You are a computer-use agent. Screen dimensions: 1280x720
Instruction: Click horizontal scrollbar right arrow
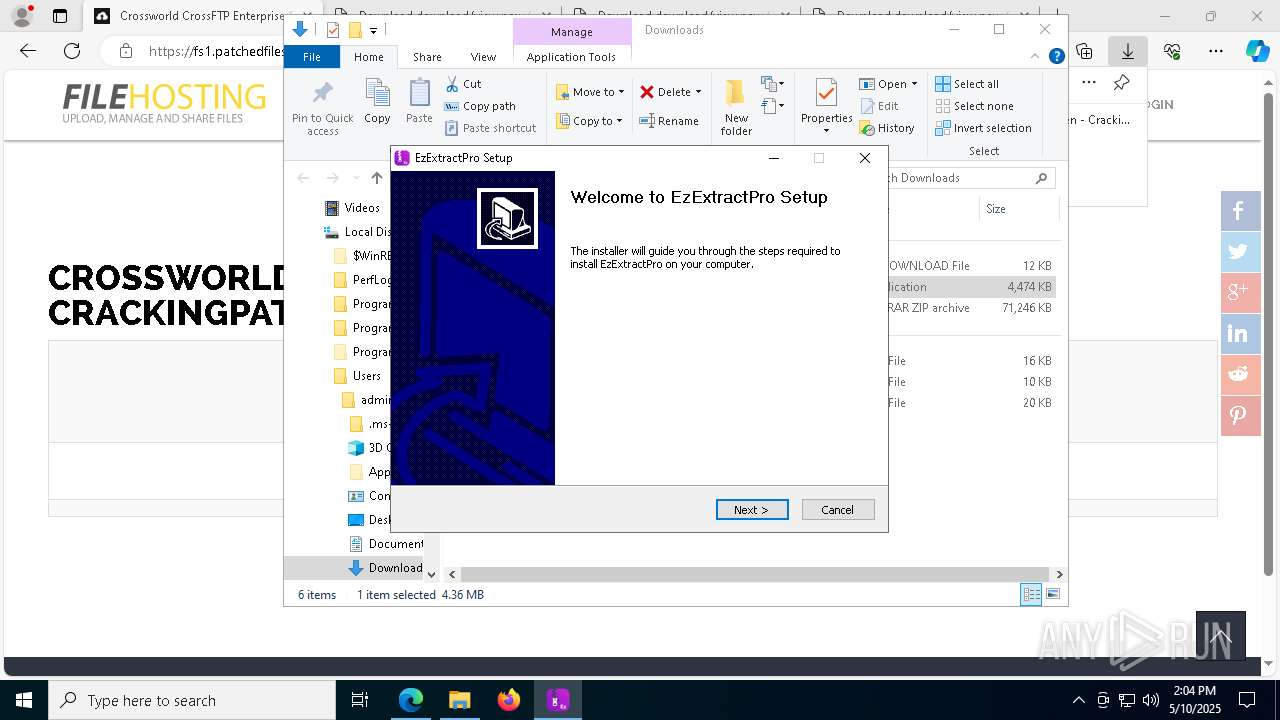(x=1059, y=574)
